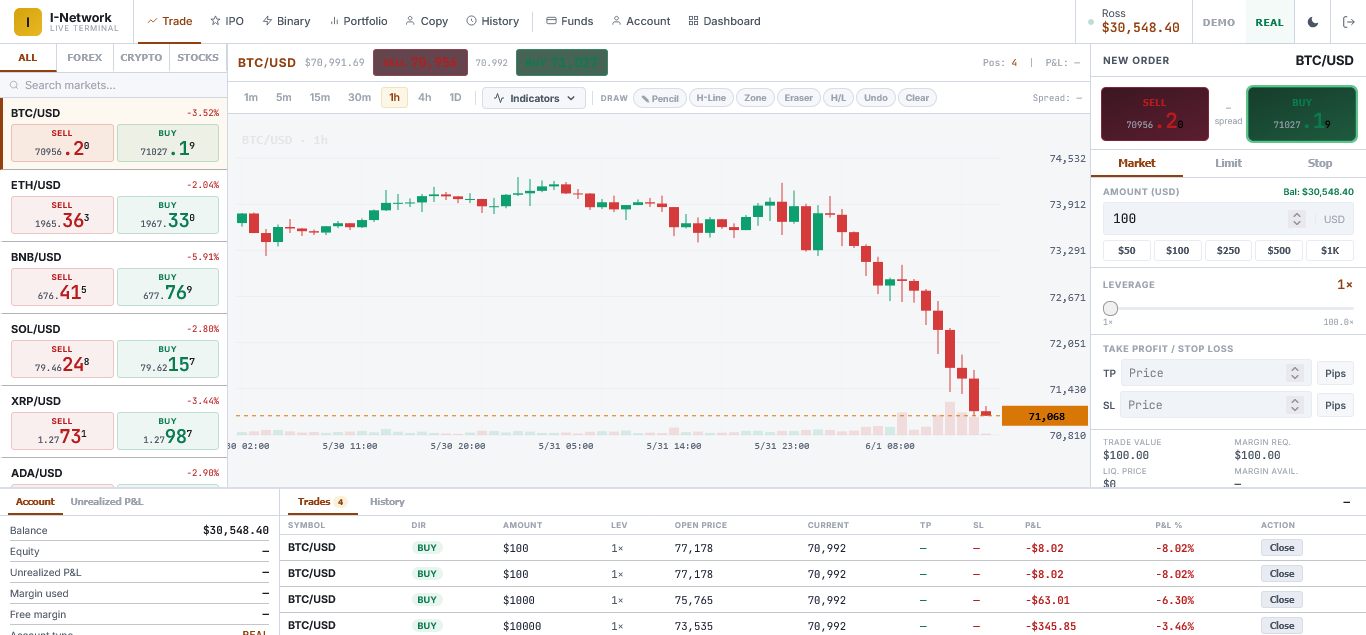Click ETH/USD Sell price tile
1366x635 pixels.
point(62,215)
